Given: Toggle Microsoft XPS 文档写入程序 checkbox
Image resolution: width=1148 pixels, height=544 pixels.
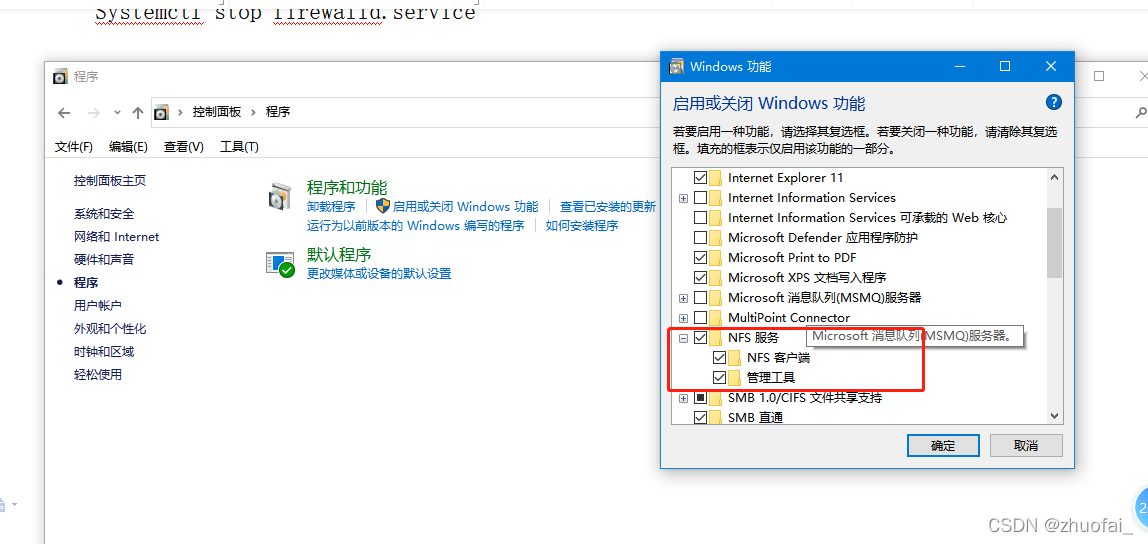Looking at the screenshot, I should pyautogui.click(x=701, y=277).
